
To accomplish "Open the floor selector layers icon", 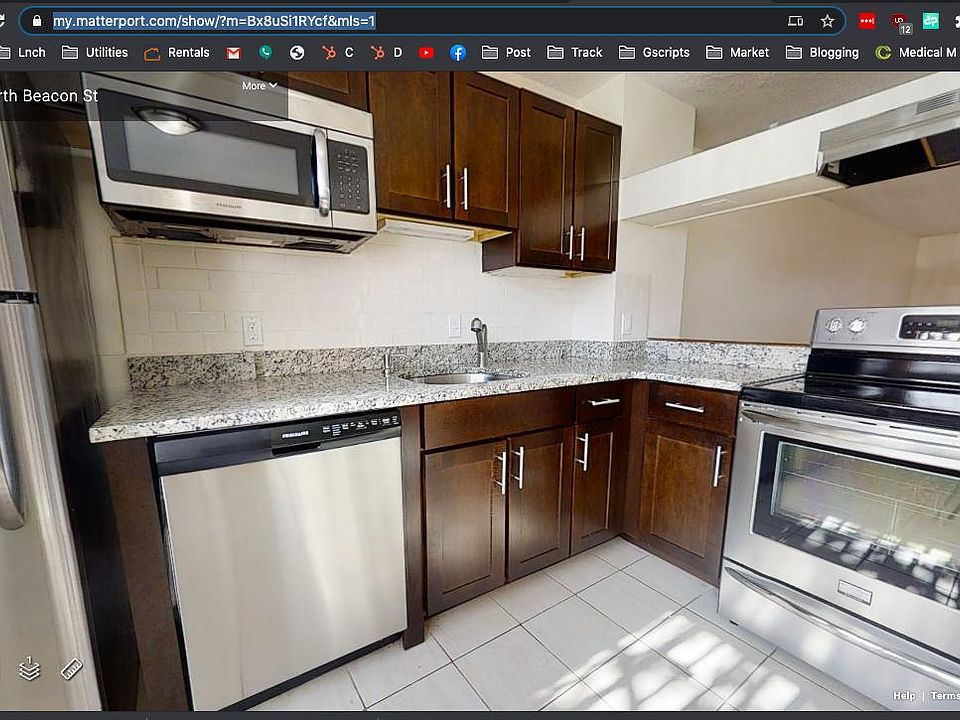I will [x=29, y=669].
